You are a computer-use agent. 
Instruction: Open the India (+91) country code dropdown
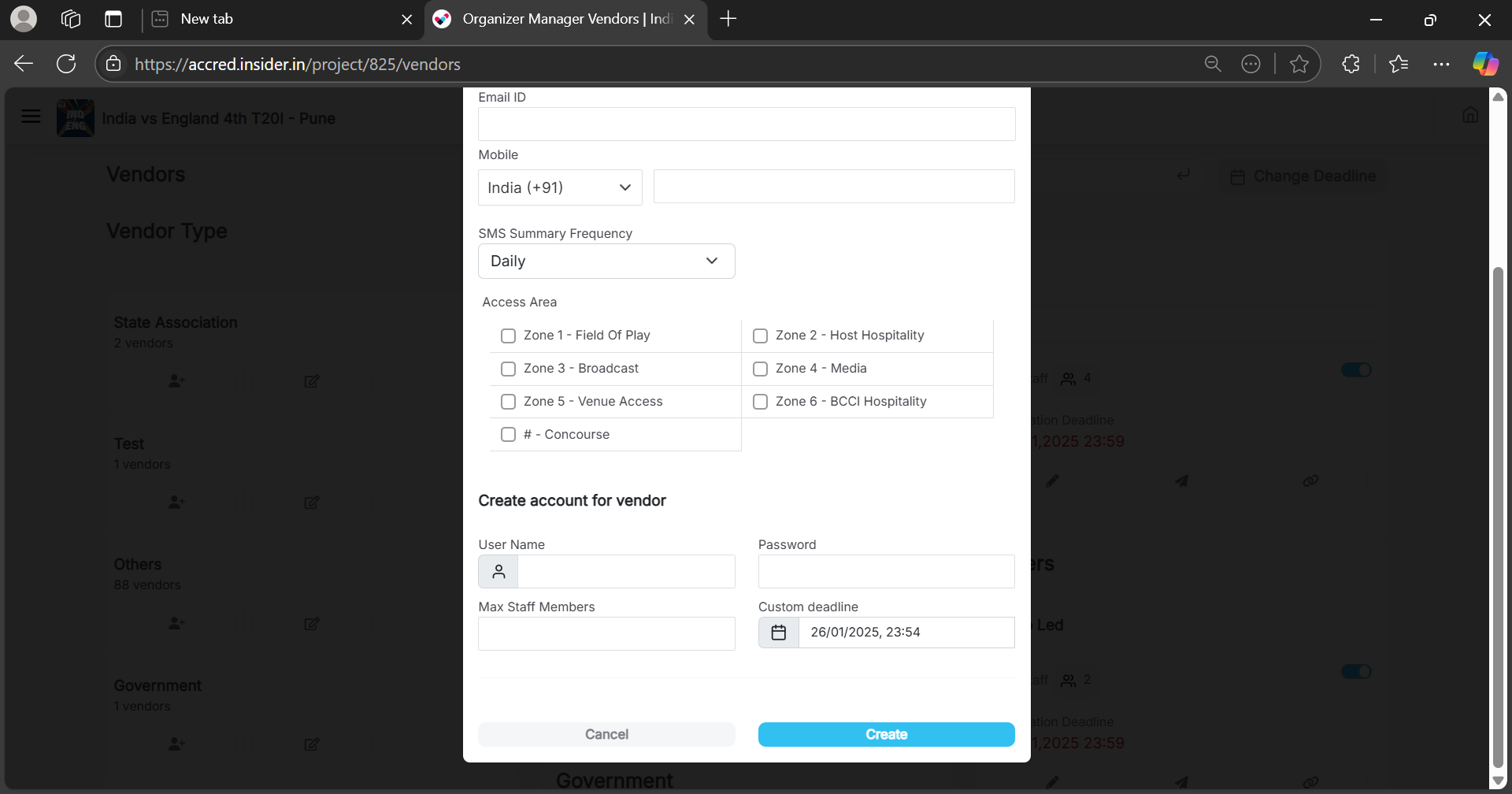560,187
